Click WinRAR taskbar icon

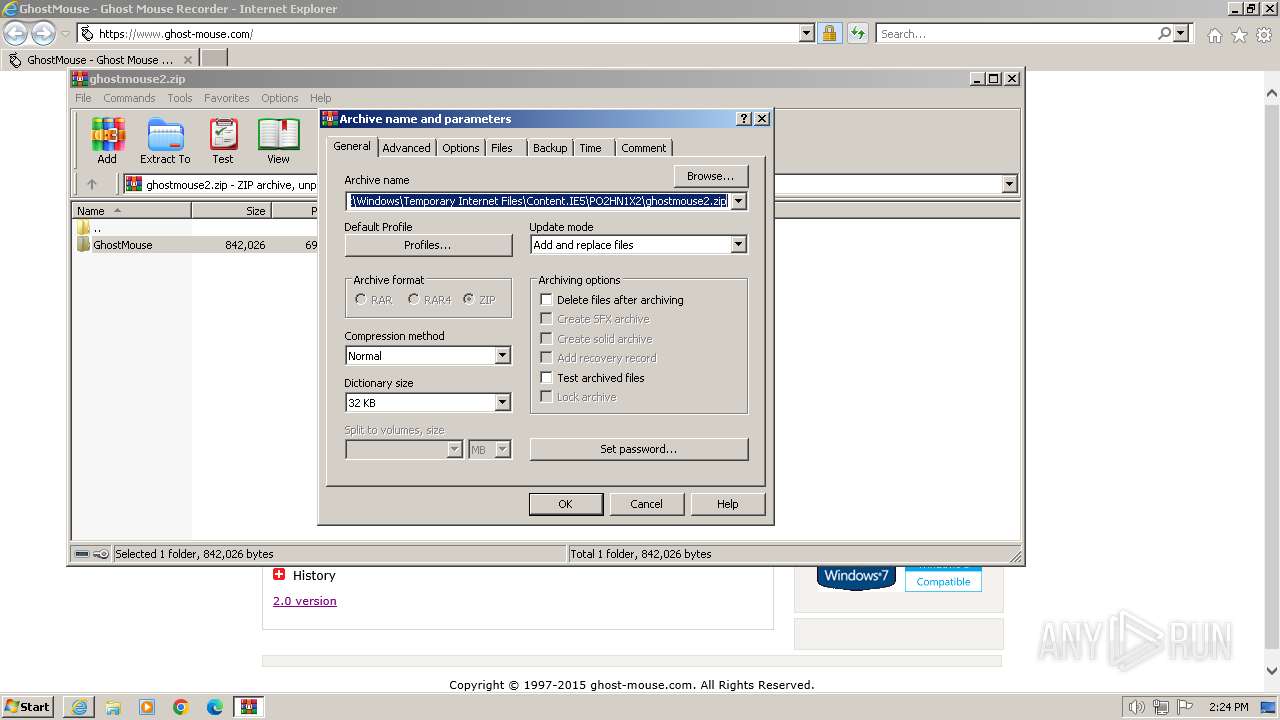[249, 707]
